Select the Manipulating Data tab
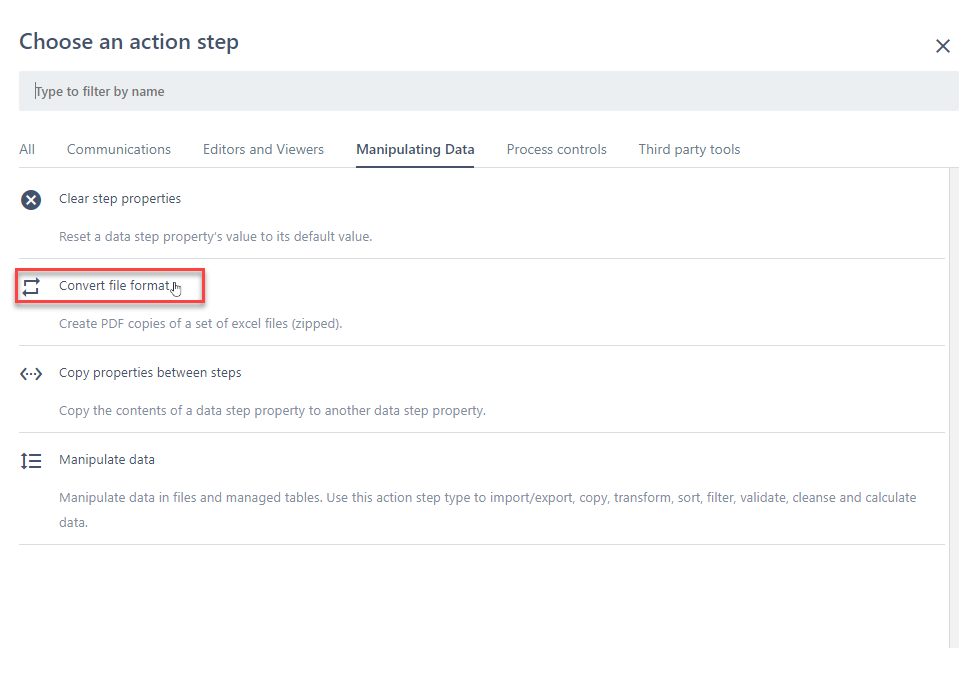Screen dimensions: 975x693 pyautogui.click(x=415, y=150)
